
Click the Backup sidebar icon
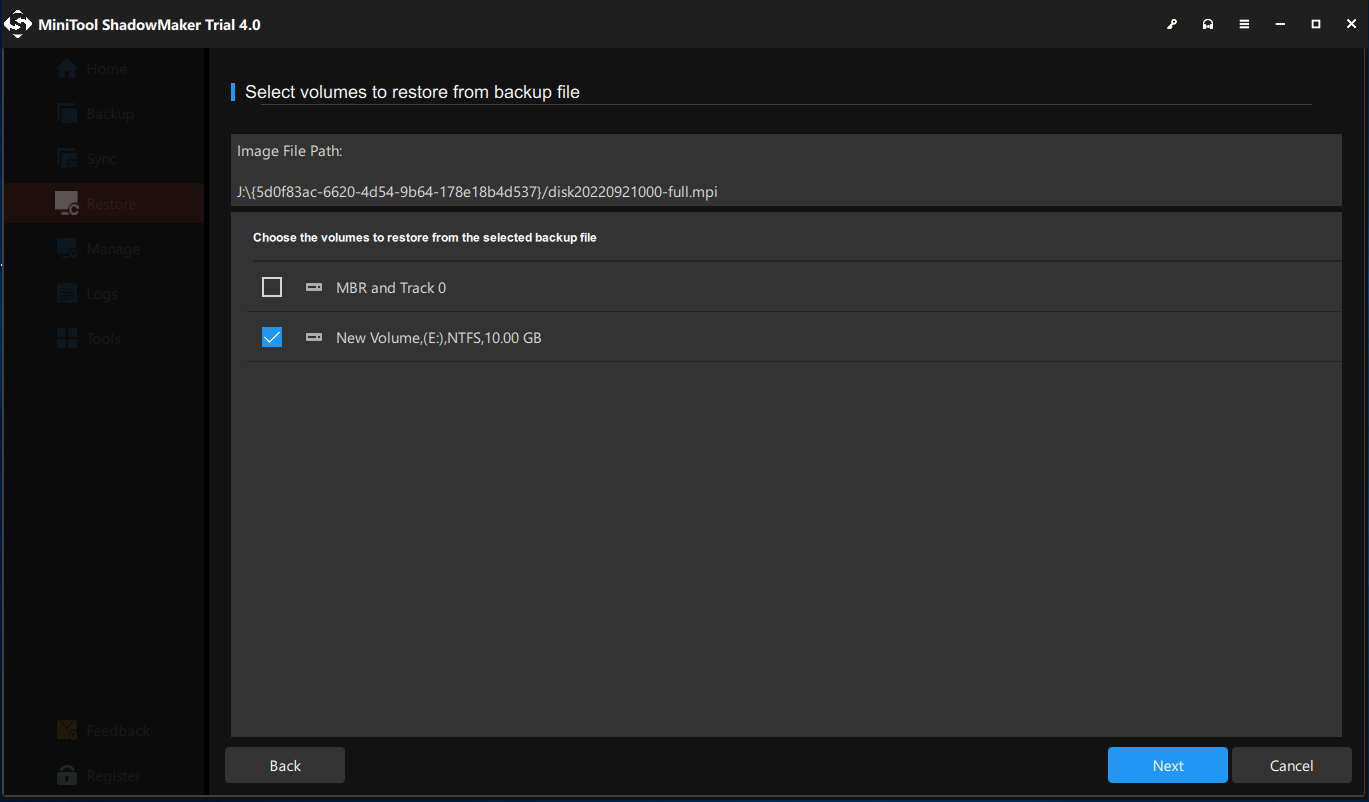[x=67, y=114]
